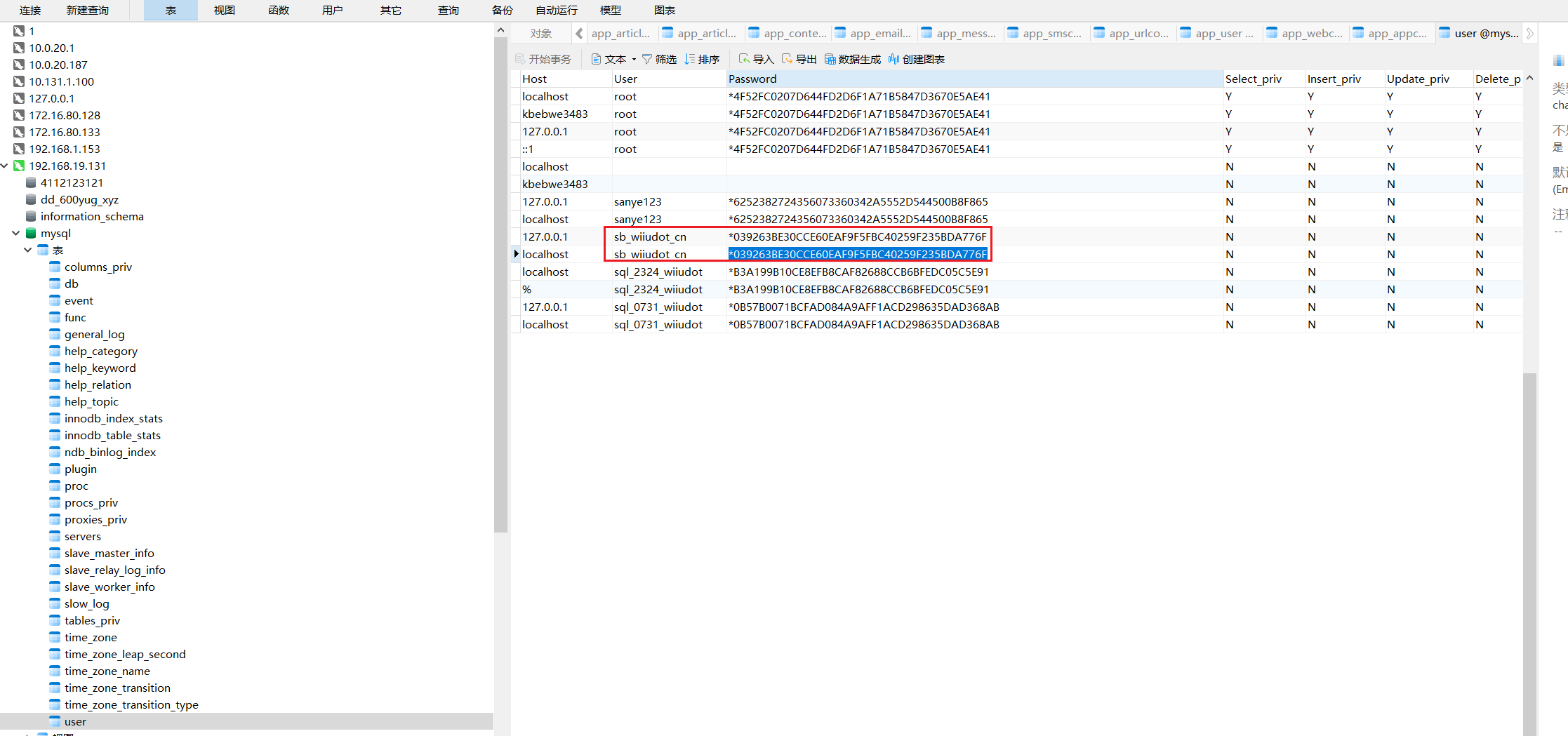Click the Import (导入) toolbar icon
The width and height of the screenshot is (1568, 736).
tap(744, 59)
